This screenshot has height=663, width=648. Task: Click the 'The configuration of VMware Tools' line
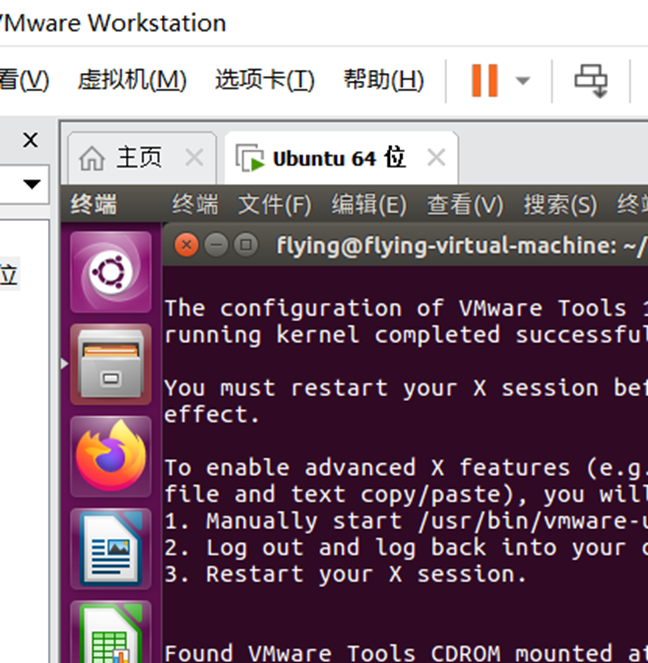406,308
